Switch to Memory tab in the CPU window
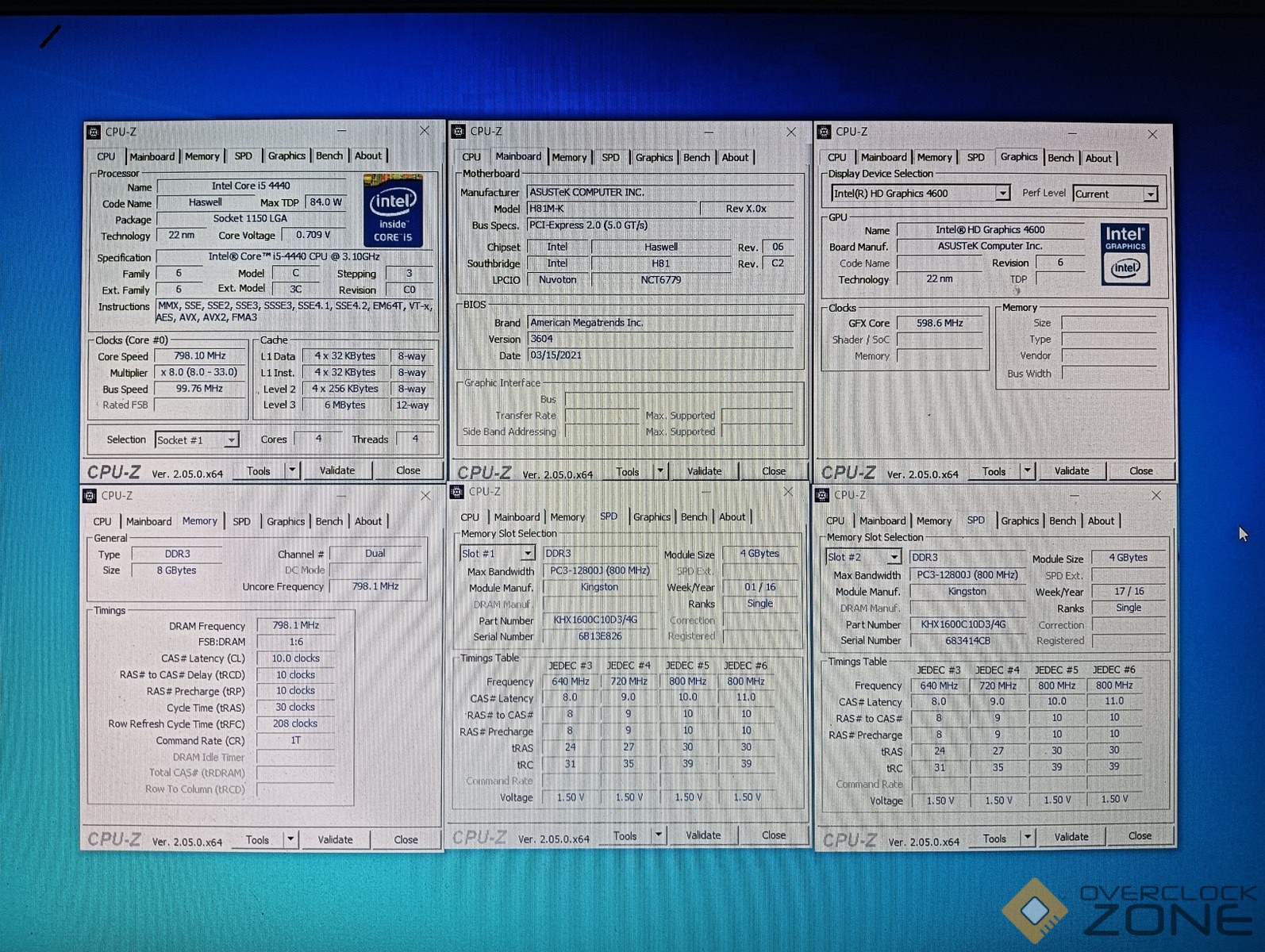This screenshot has width=1265, height=952. tap(202, 156)
